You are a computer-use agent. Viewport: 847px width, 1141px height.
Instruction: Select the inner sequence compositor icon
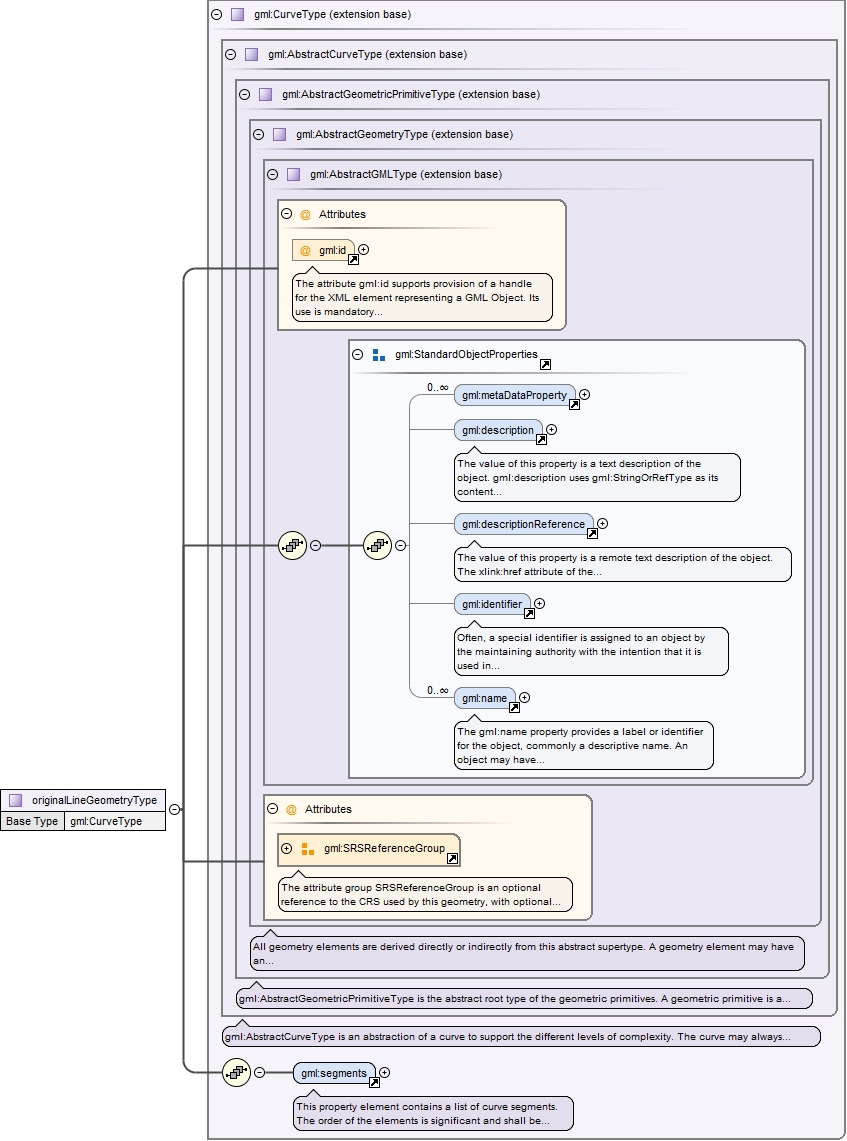click(x=377, y=545)
